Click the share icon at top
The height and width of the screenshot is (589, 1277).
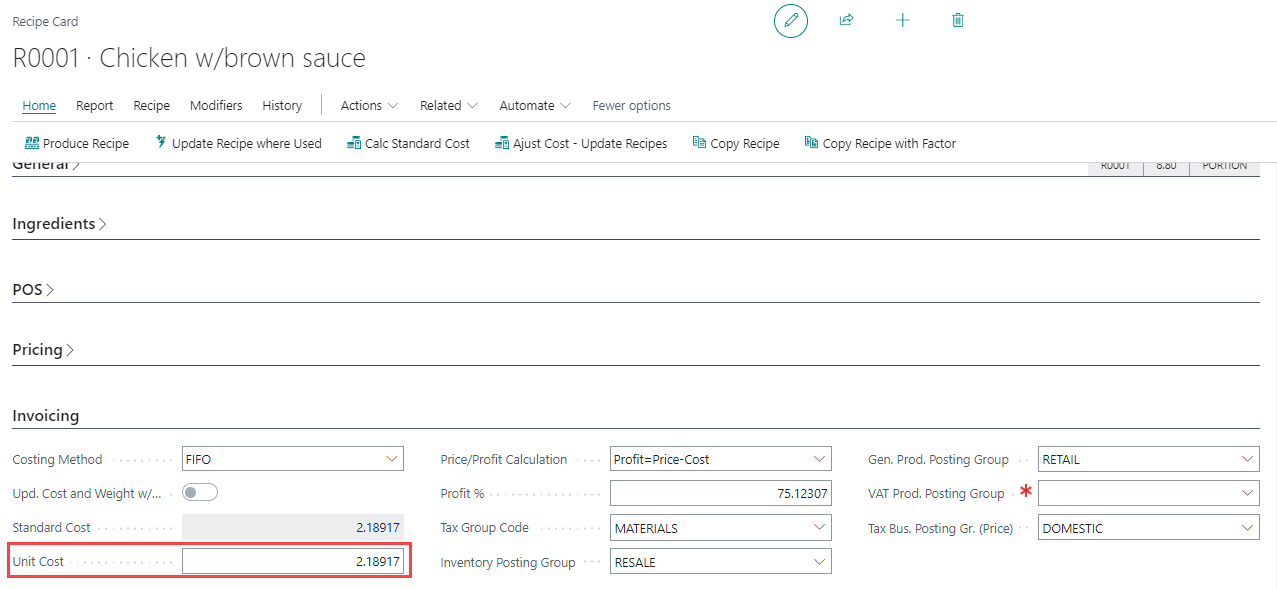(x=846, y=20)
